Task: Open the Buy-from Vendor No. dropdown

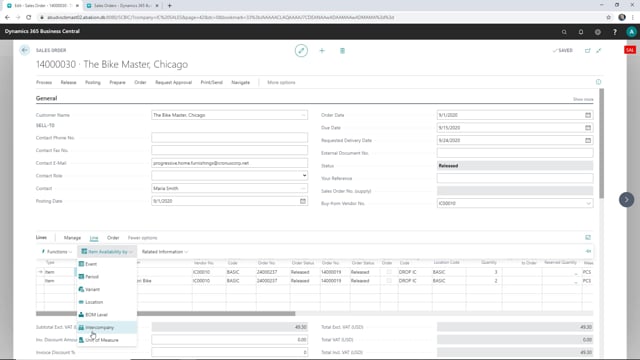Action: coord(588,203)
